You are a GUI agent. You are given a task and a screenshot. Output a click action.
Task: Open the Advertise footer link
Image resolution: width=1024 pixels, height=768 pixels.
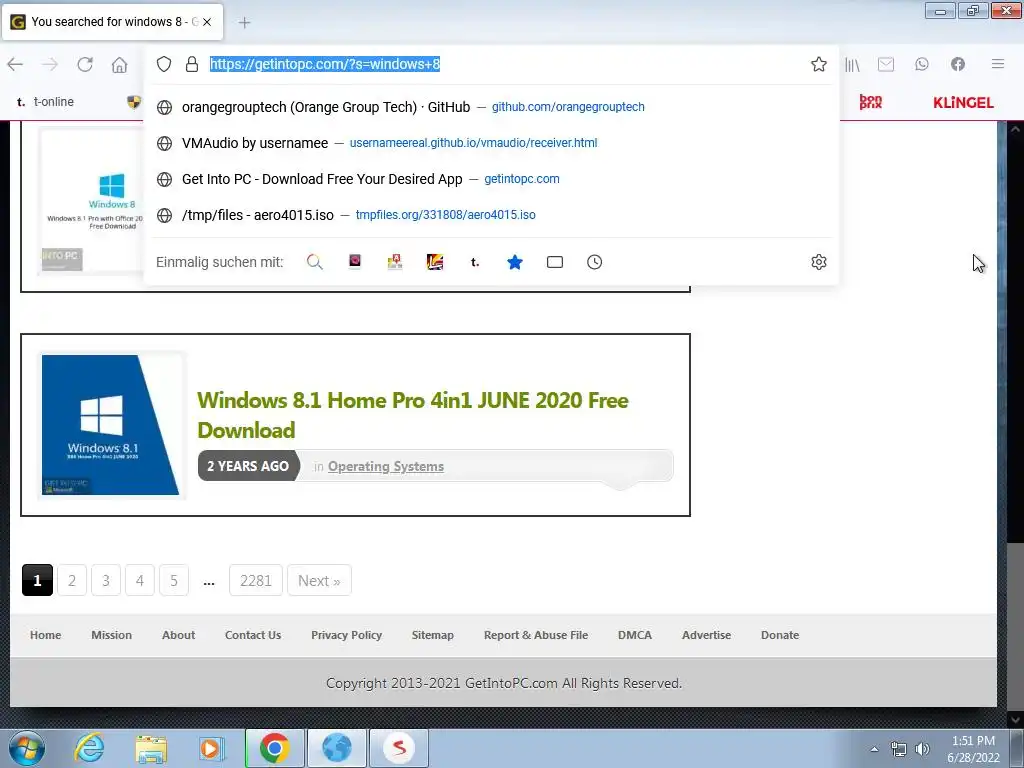coord(706,635)
